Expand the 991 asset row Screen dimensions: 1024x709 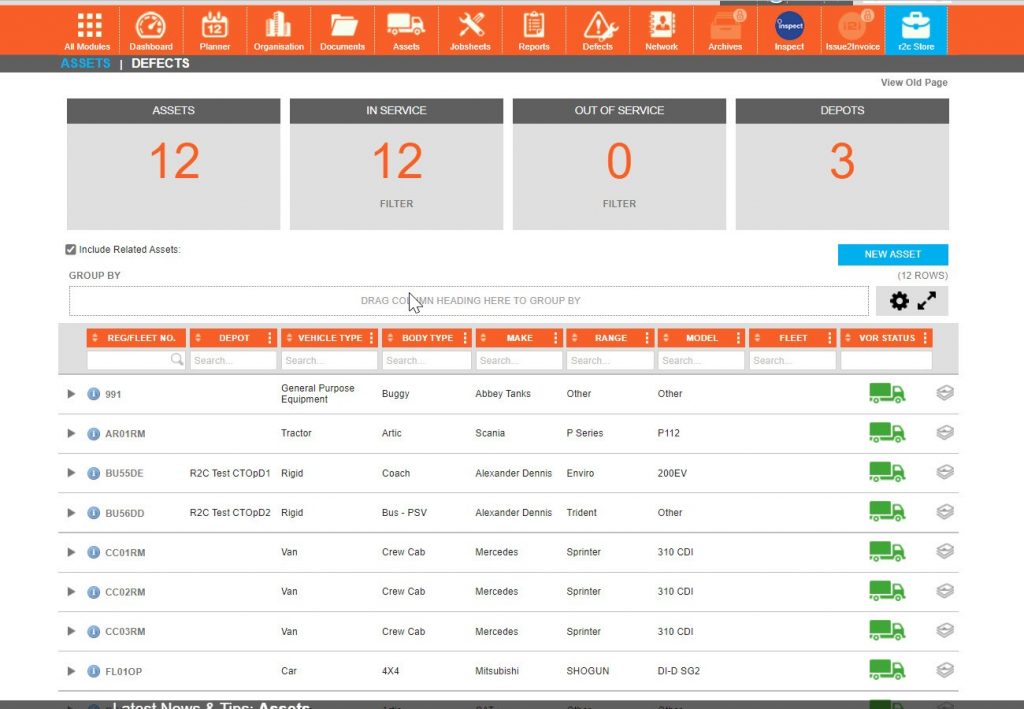point(70,393)
